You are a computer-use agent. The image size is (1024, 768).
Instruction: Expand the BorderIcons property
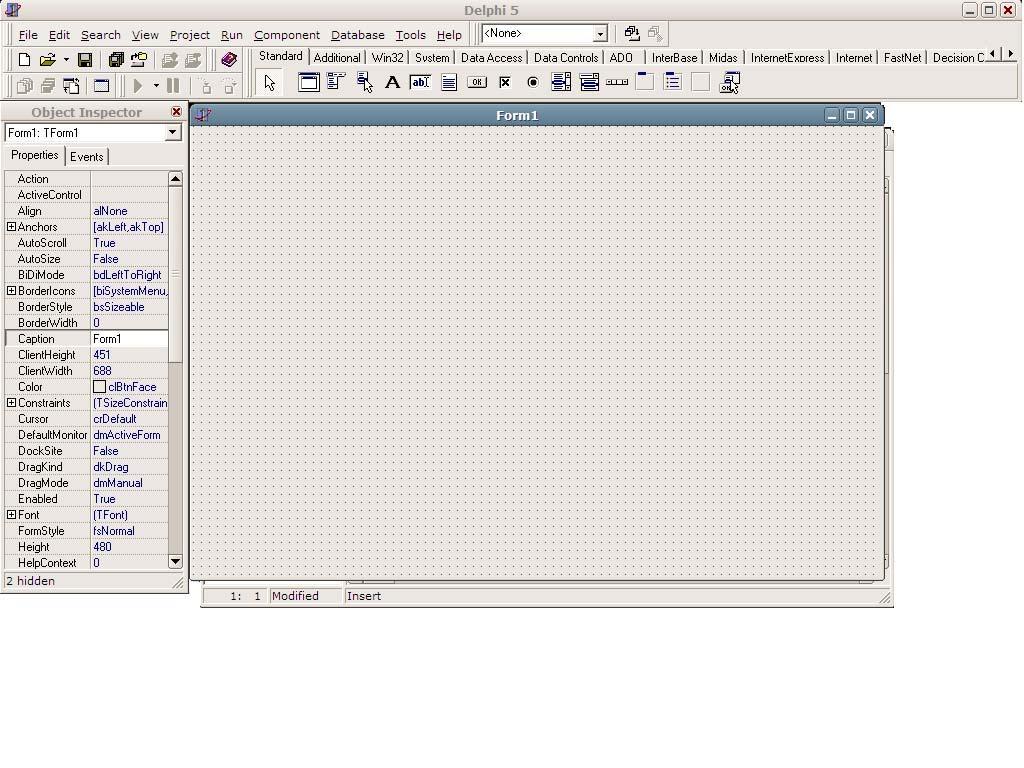coord(11,291)
